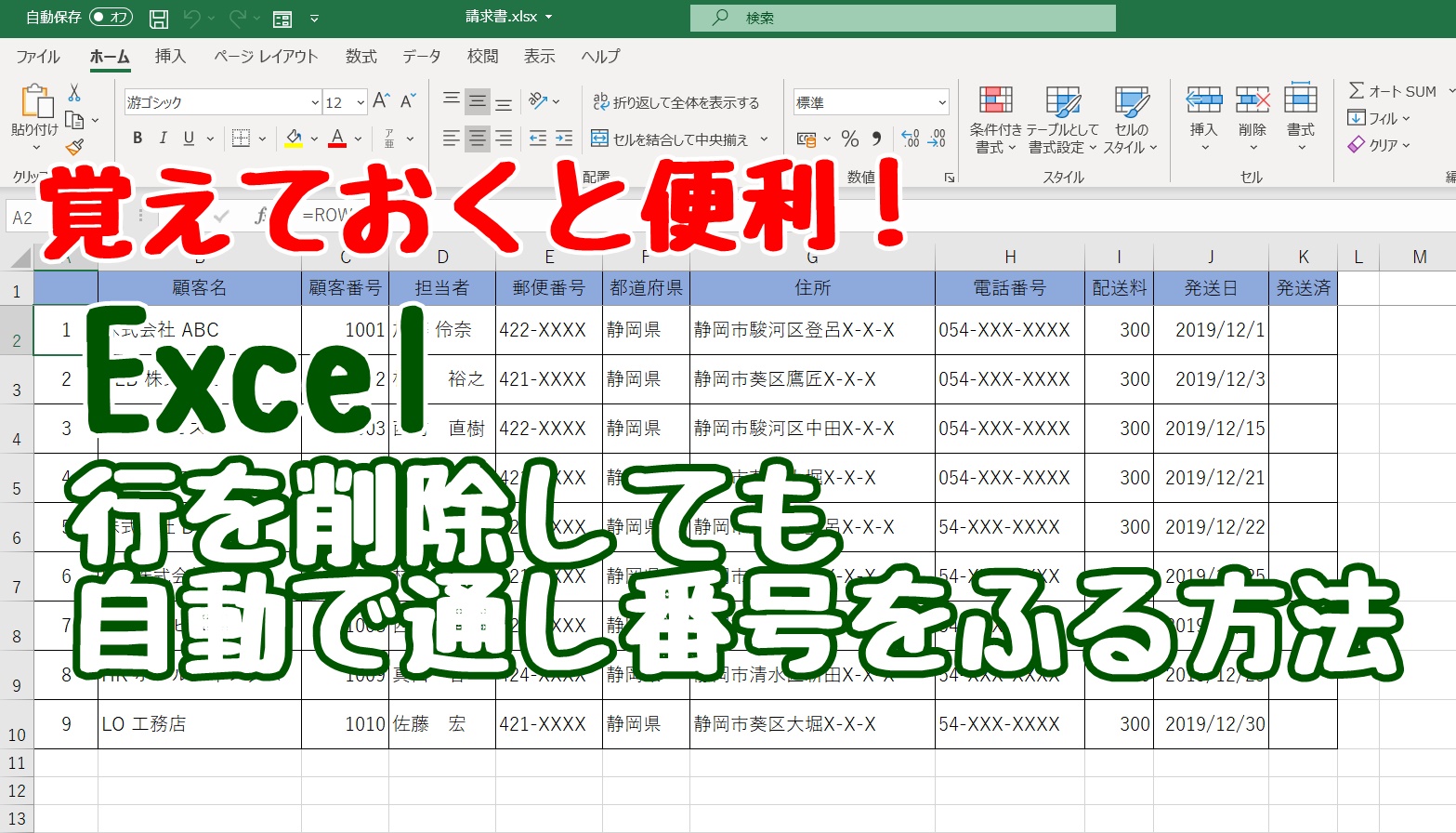The height and width of the screenshot is (833, 1456).
Task: Click the 請求書.xlsx file name dropdown
Action: pyautogui.click(x=509, y=18)
